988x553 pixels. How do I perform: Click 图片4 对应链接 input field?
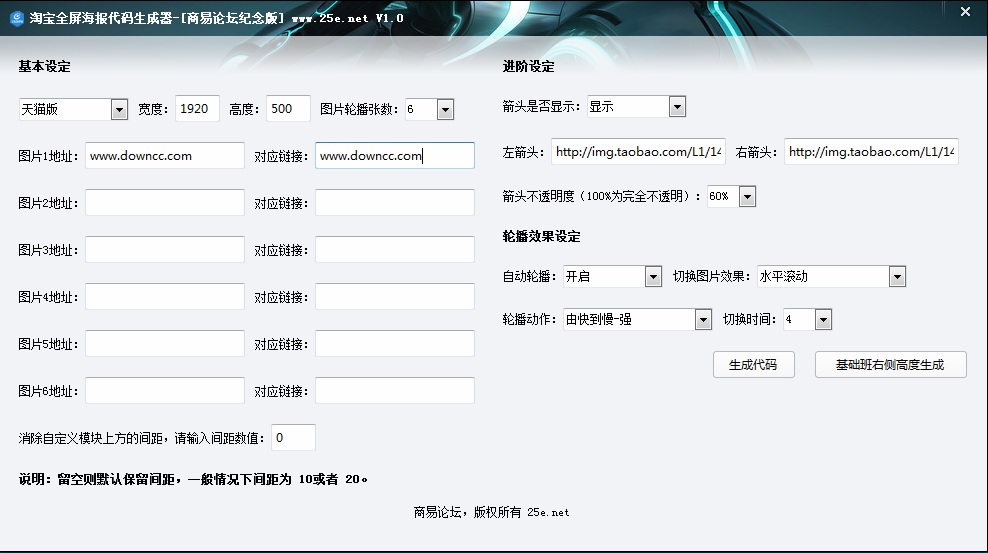tap(394, 297)
